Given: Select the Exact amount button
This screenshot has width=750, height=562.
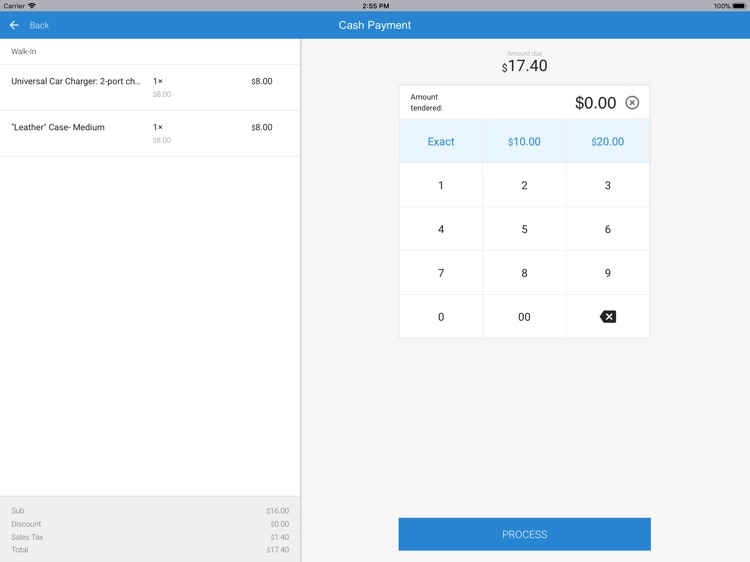Looking at the screenshot, I should [441, 142].
